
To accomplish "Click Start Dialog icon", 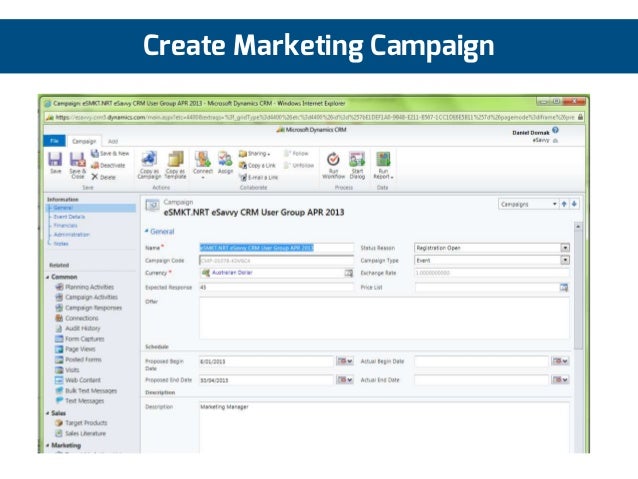I will 357,164.
